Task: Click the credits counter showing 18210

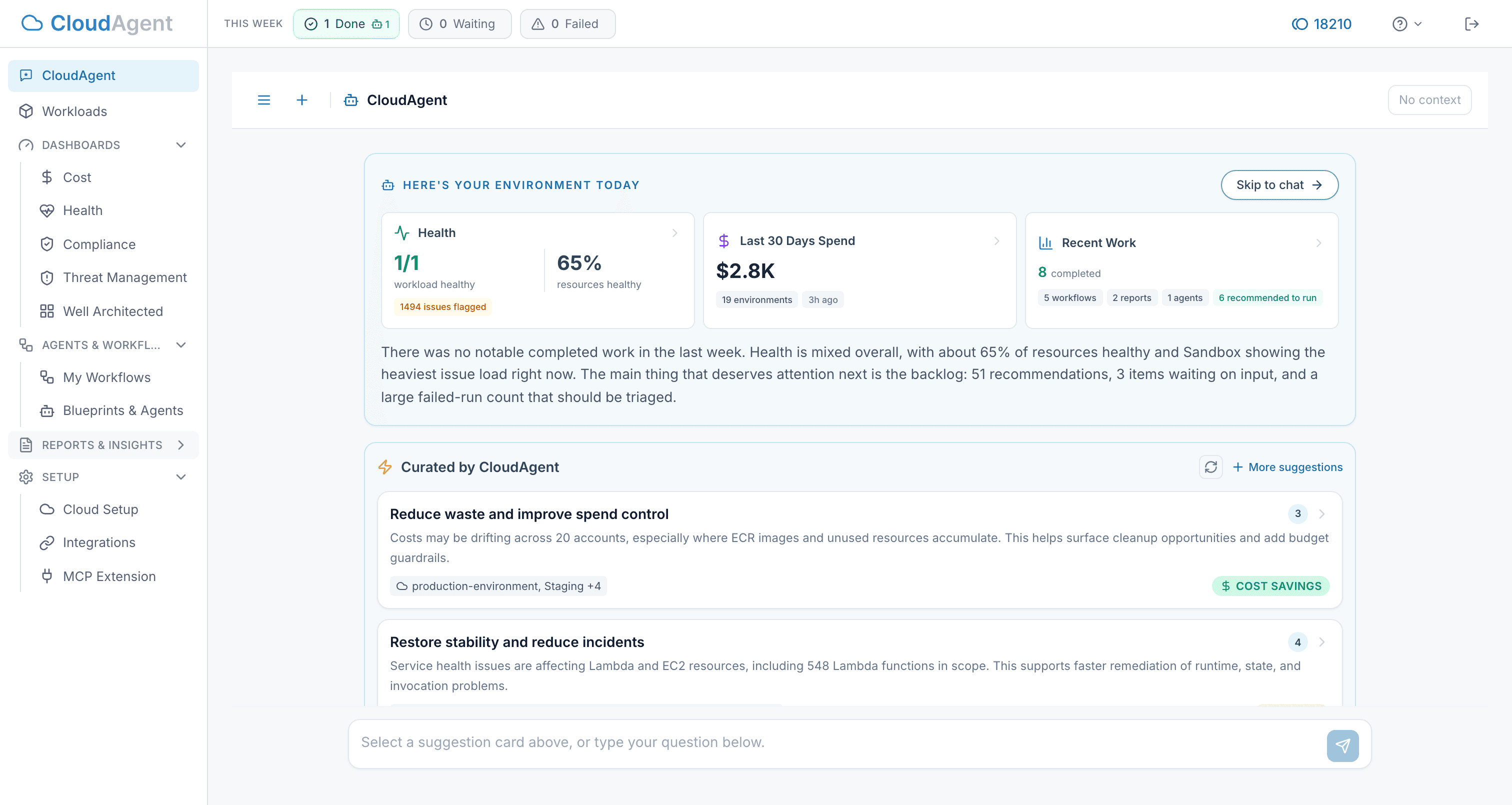Action: pyautogui.click(x=1322, y=24)
